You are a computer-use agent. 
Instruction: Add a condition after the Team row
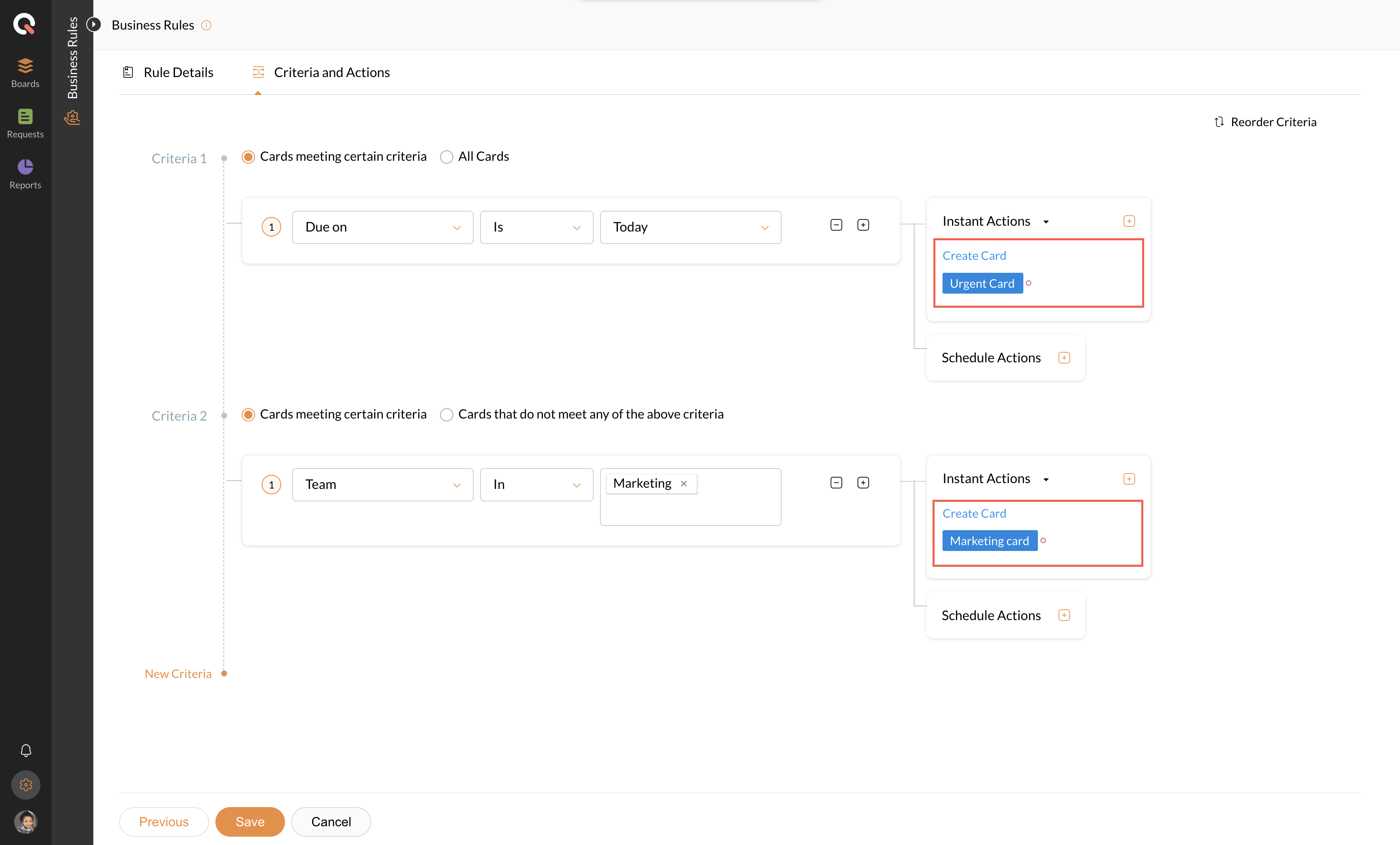pos(863,483)
